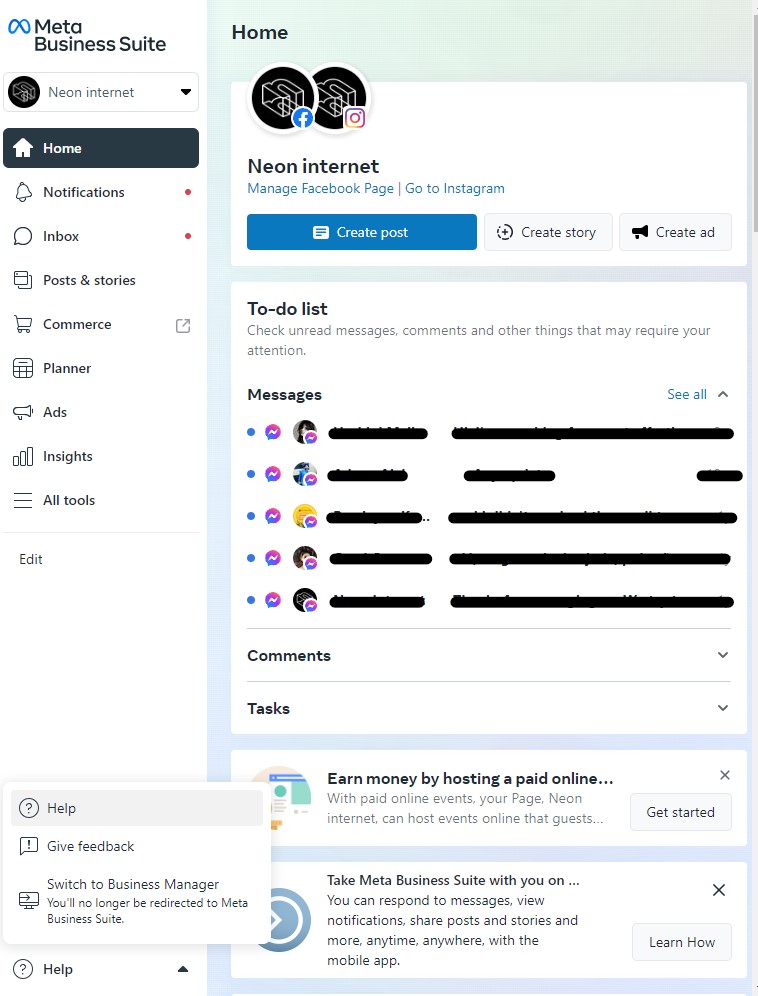This screenshot has height=996, width=758.
Task: Expand the Comments section
Action: tap(489, 656)
